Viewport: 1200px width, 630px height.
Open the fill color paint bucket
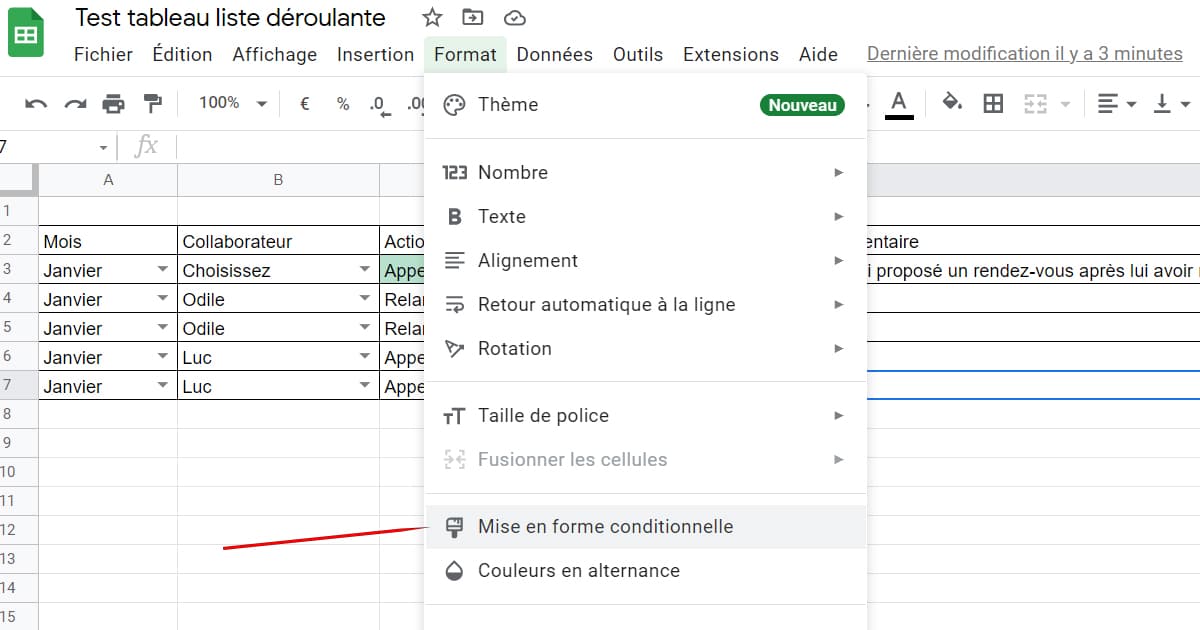coord(952,103)
